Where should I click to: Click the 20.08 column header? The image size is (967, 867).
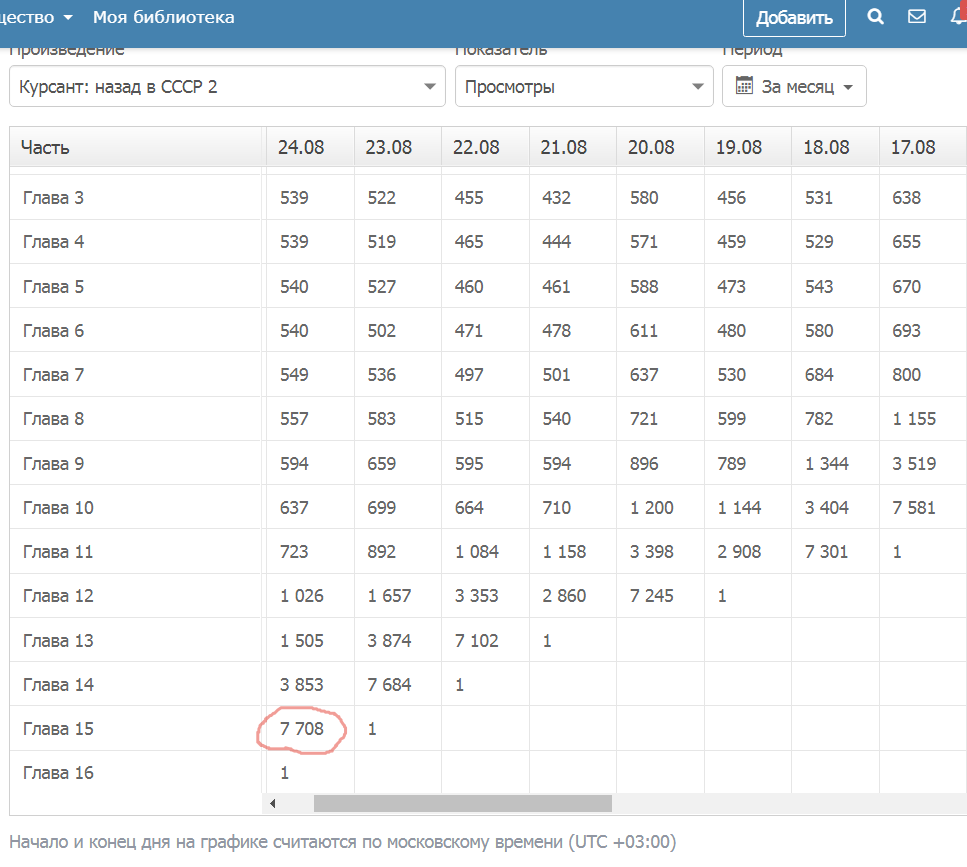(x=651, y=147)
